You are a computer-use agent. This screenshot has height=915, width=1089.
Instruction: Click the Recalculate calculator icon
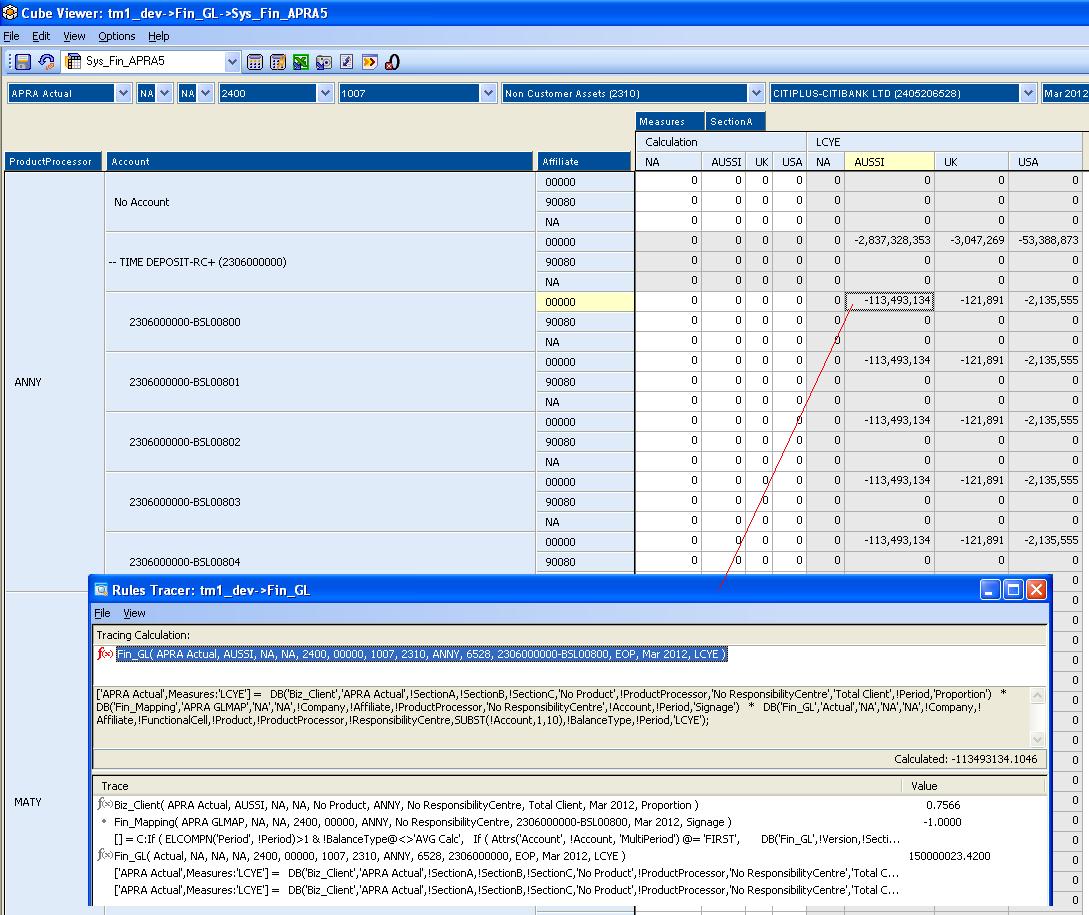tap(255, 62)
